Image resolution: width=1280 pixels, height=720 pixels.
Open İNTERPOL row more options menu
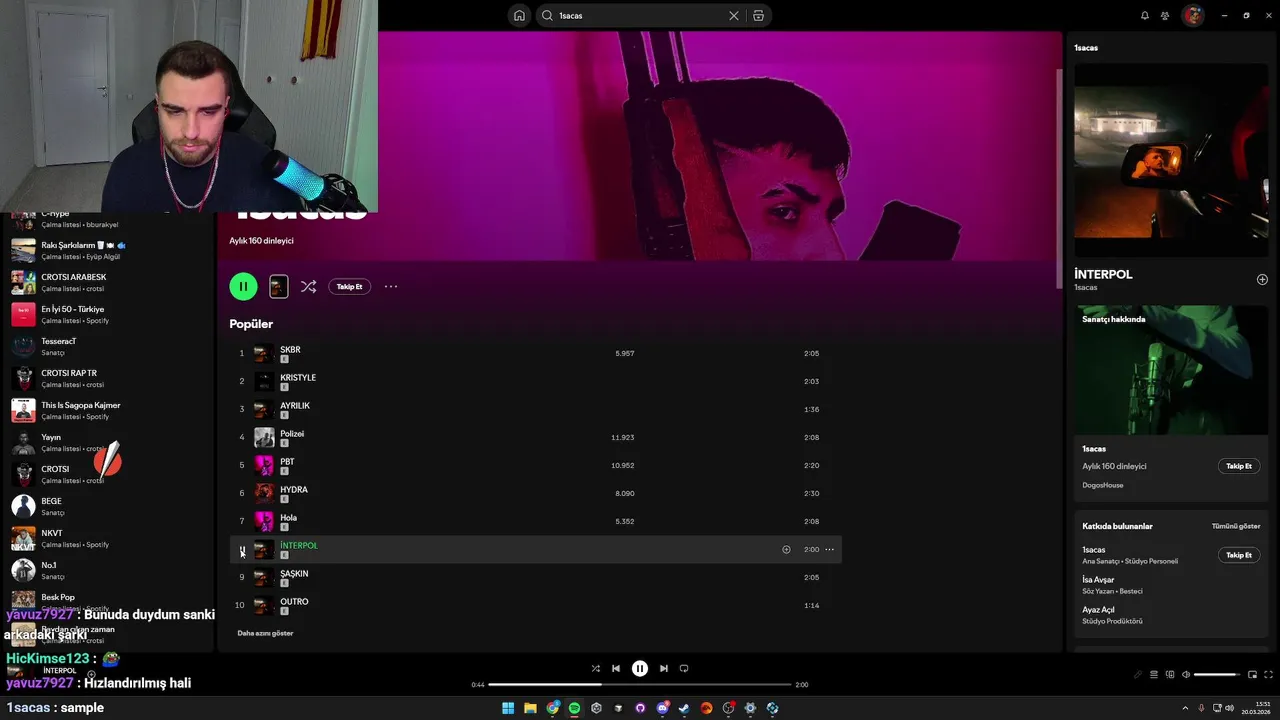click(x=829, y=549)
